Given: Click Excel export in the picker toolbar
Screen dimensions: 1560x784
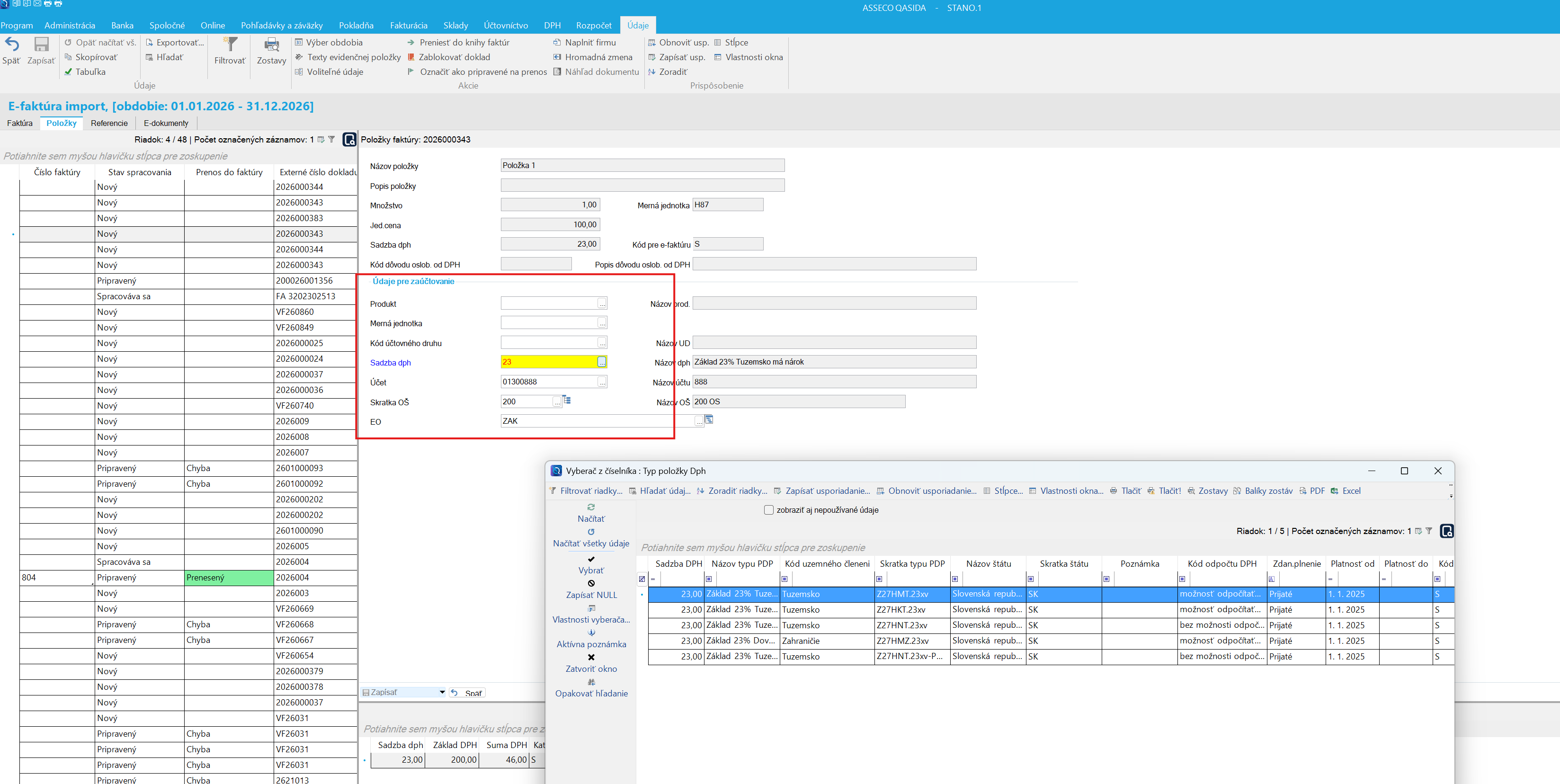Looking at the screenshot, I should click(1346, 491).
